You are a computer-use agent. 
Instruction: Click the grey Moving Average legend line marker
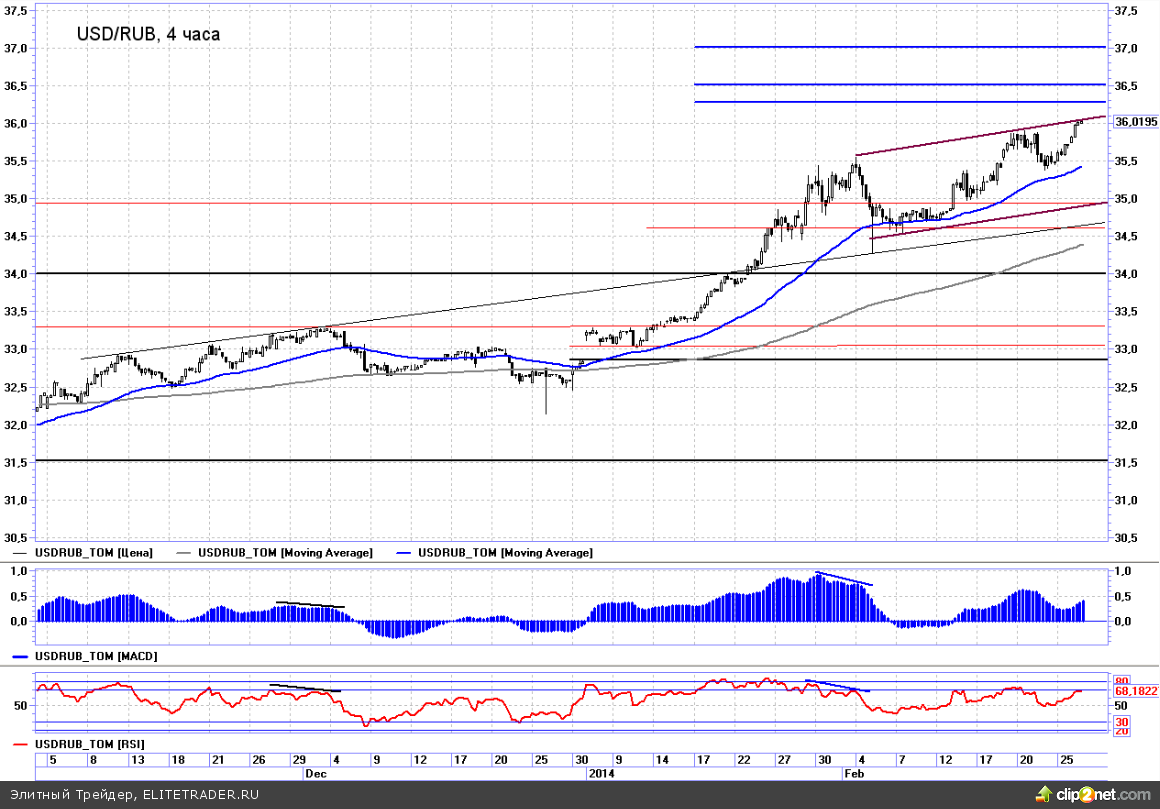[x=184, y=553]
